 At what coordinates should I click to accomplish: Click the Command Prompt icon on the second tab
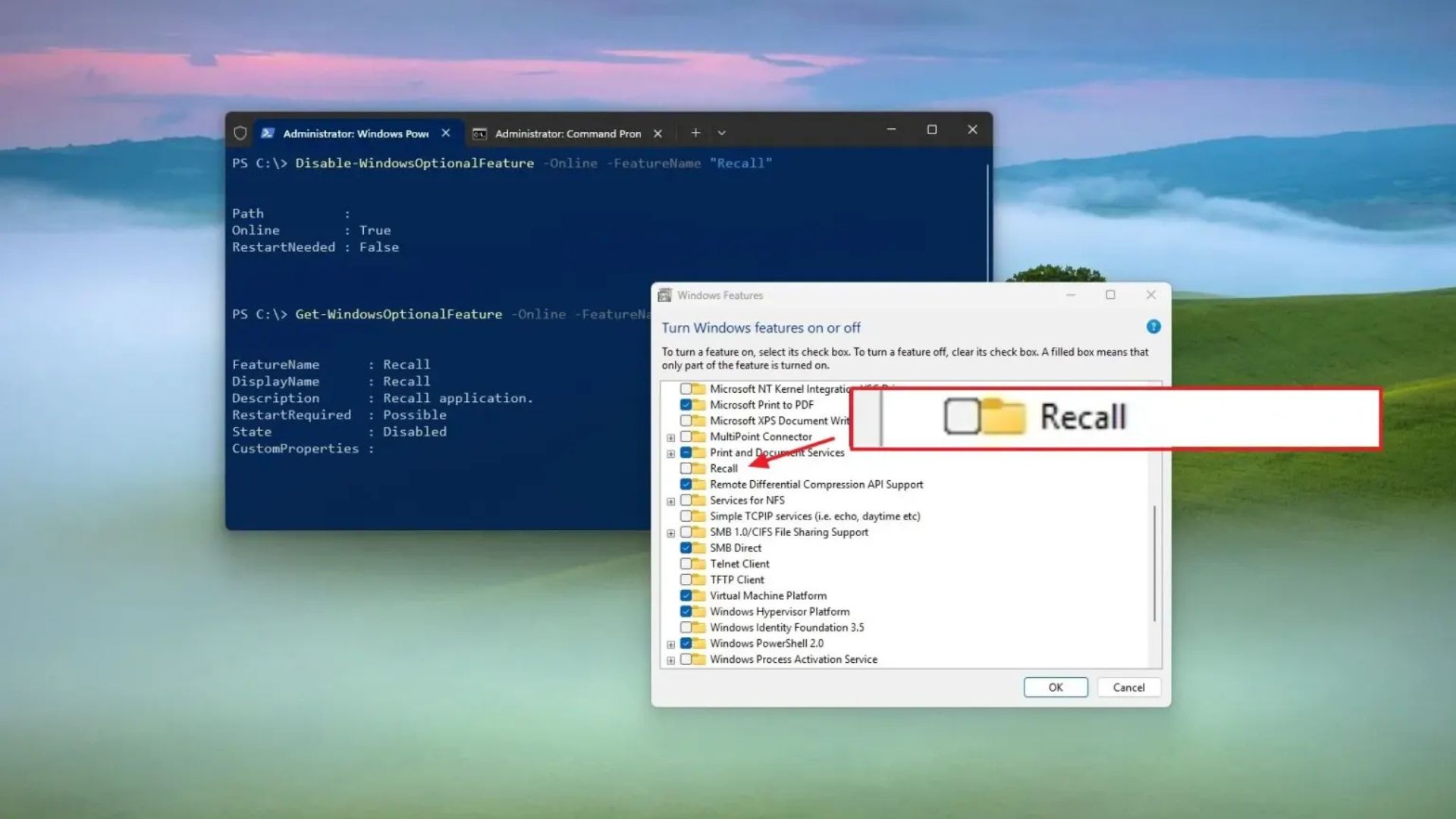pyautogui.click(x=480, y=133)
